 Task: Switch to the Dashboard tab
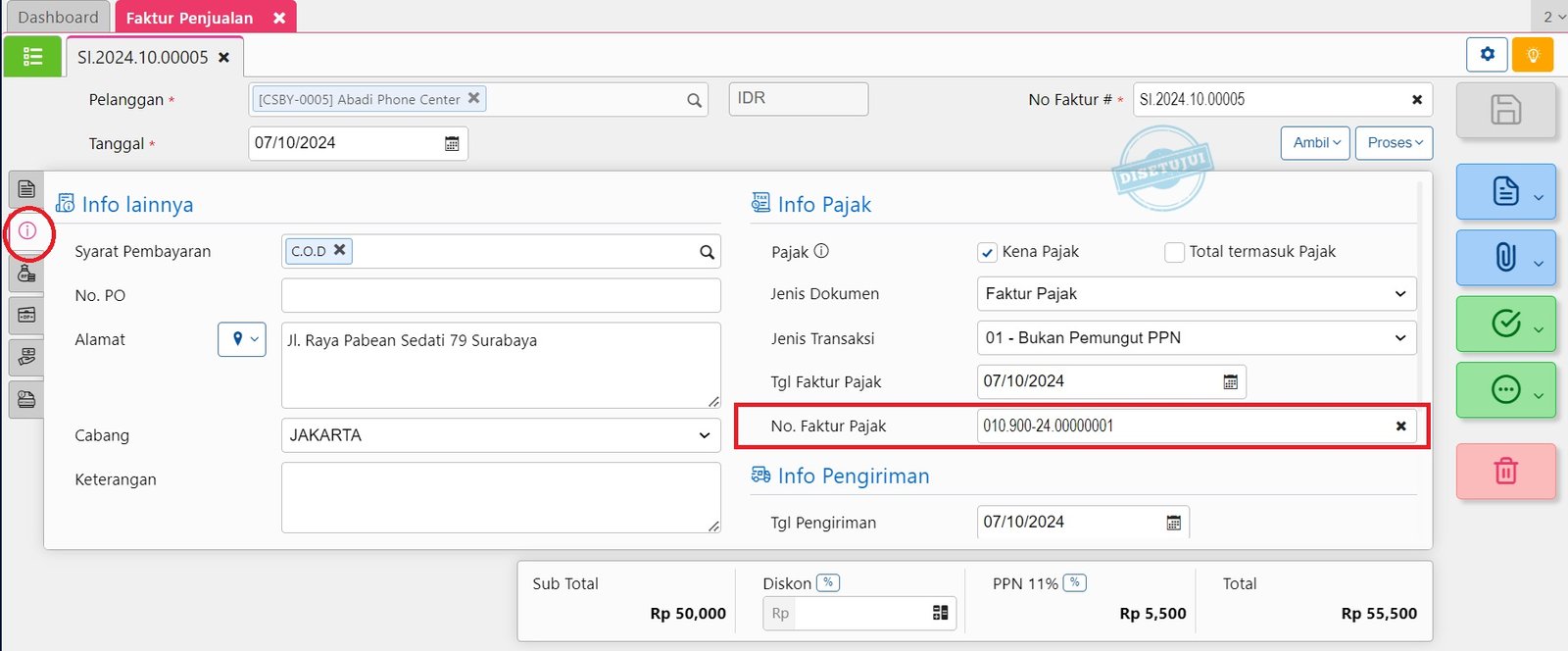58,18
